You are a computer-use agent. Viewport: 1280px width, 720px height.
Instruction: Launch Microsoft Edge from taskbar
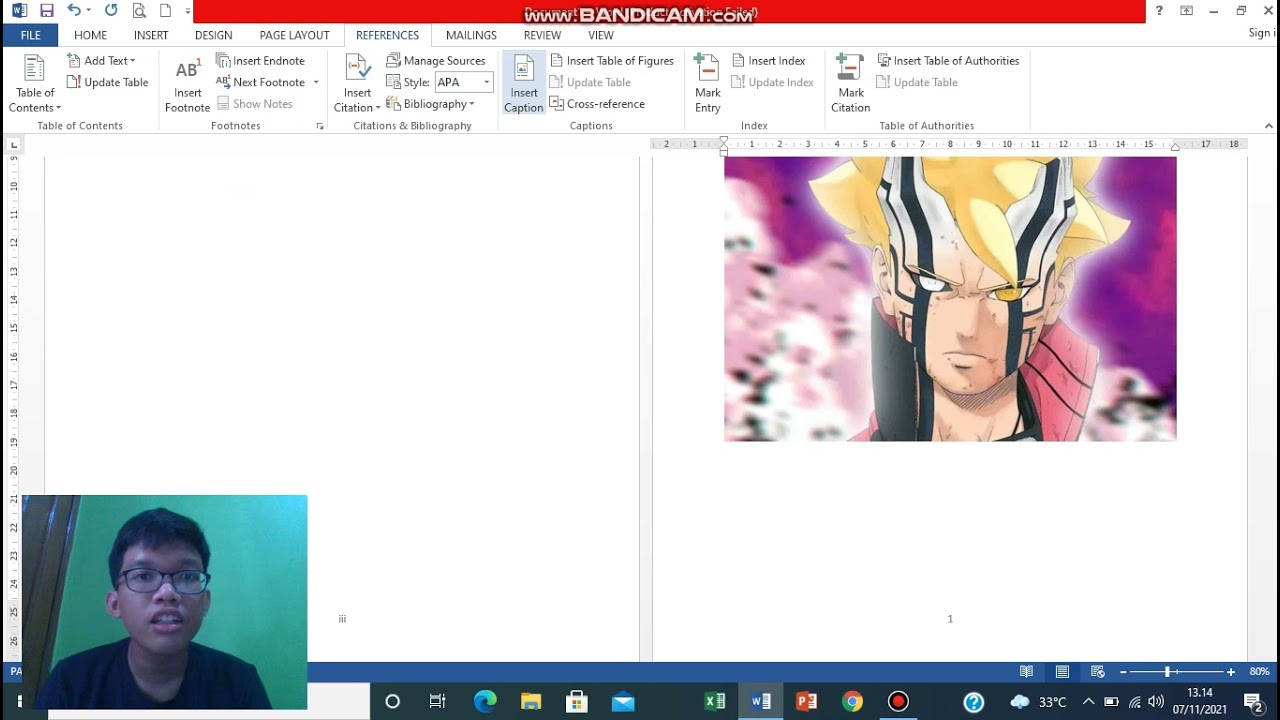(x=485, y=702)
